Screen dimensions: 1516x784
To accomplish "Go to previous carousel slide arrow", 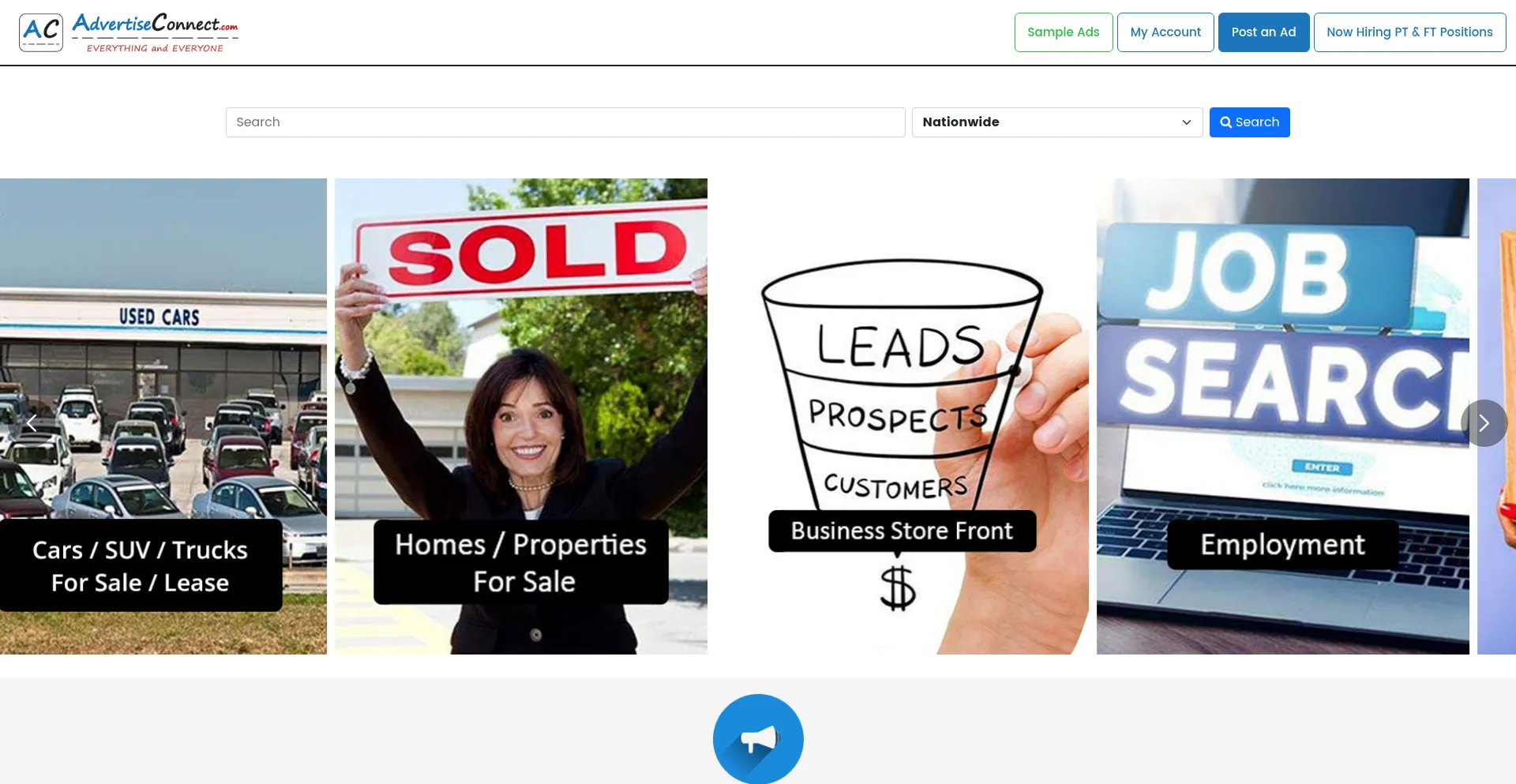I will click(x=32, y=423).
